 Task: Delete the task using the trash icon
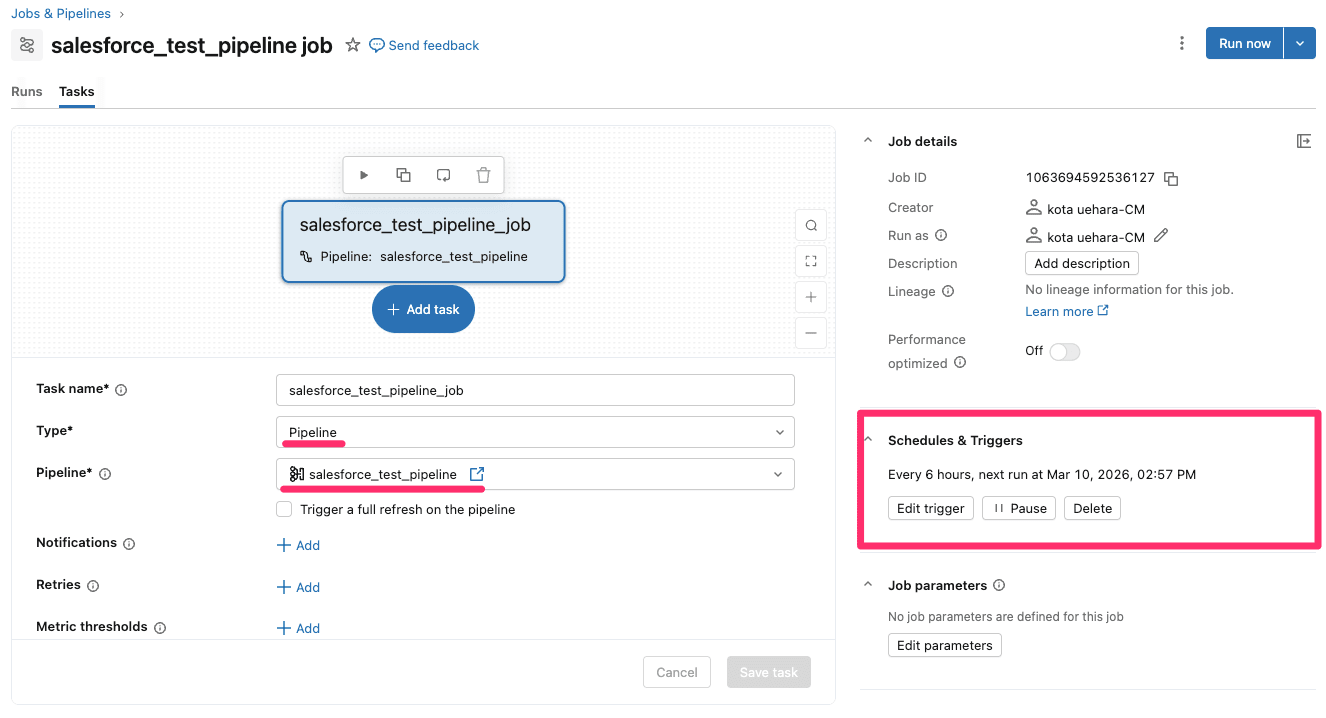[x=484, y=174]
